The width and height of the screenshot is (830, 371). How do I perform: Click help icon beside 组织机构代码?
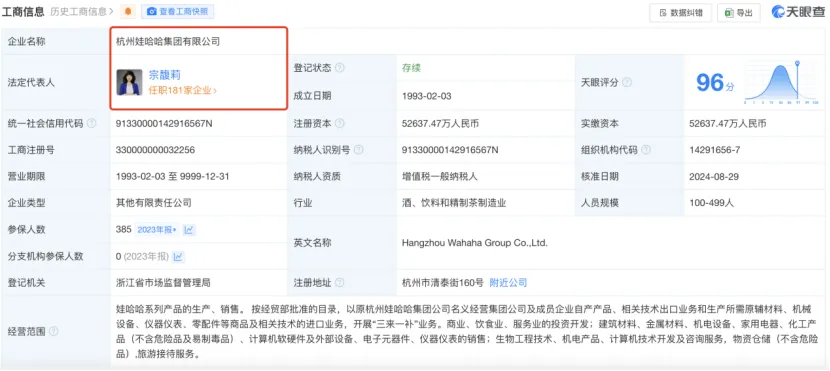pyautogui.click(x=646, y=150)
